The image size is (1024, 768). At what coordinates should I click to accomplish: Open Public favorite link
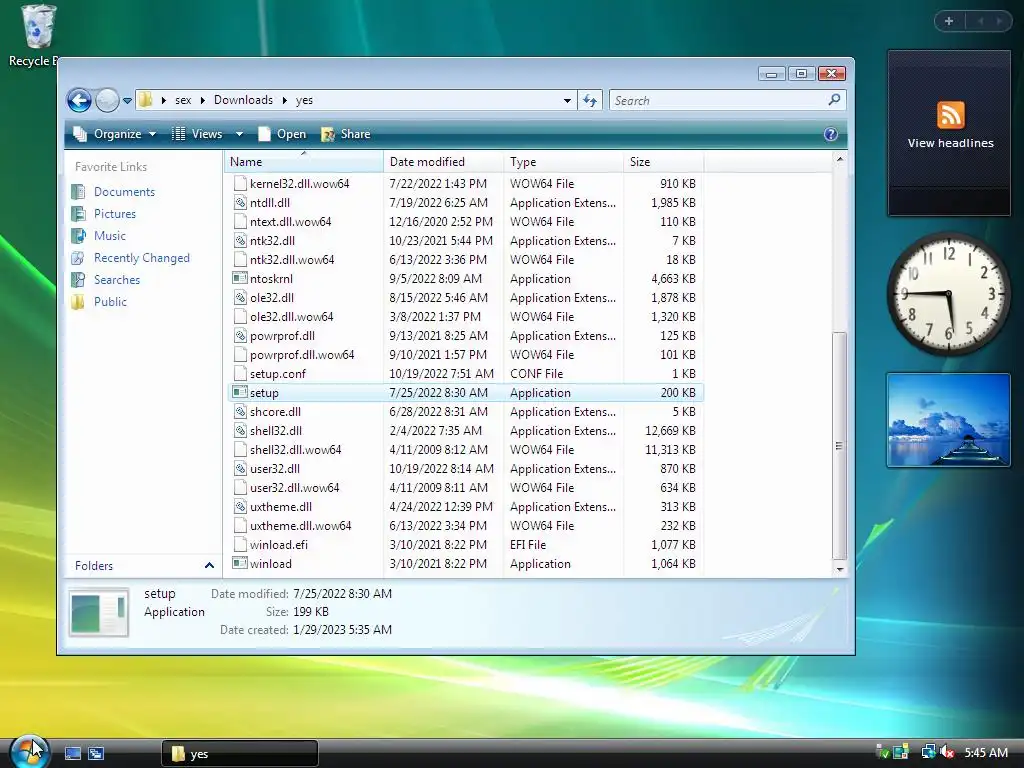[x=110, y=302]
